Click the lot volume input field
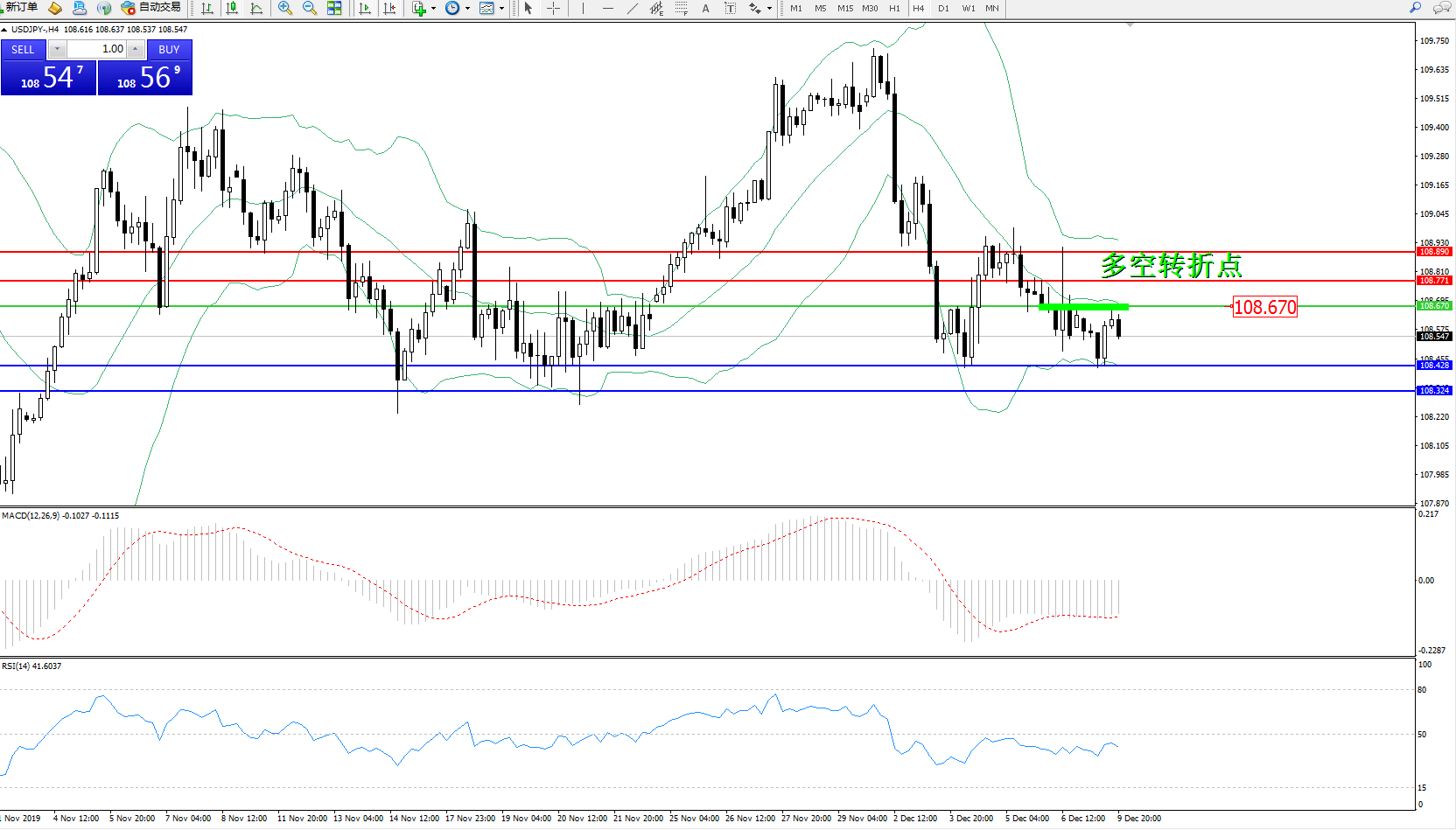The height and width of the screenshot is (830, 1456). pos(97,49)
